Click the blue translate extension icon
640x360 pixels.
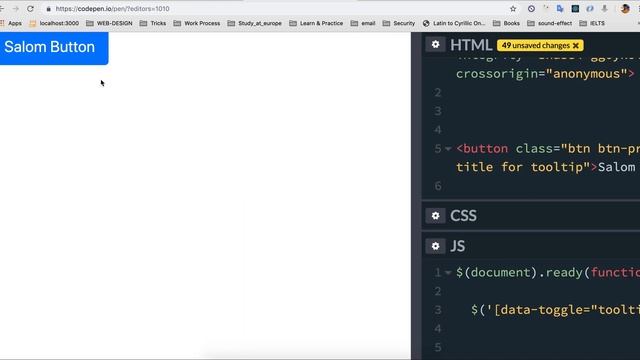click(560, 9)
